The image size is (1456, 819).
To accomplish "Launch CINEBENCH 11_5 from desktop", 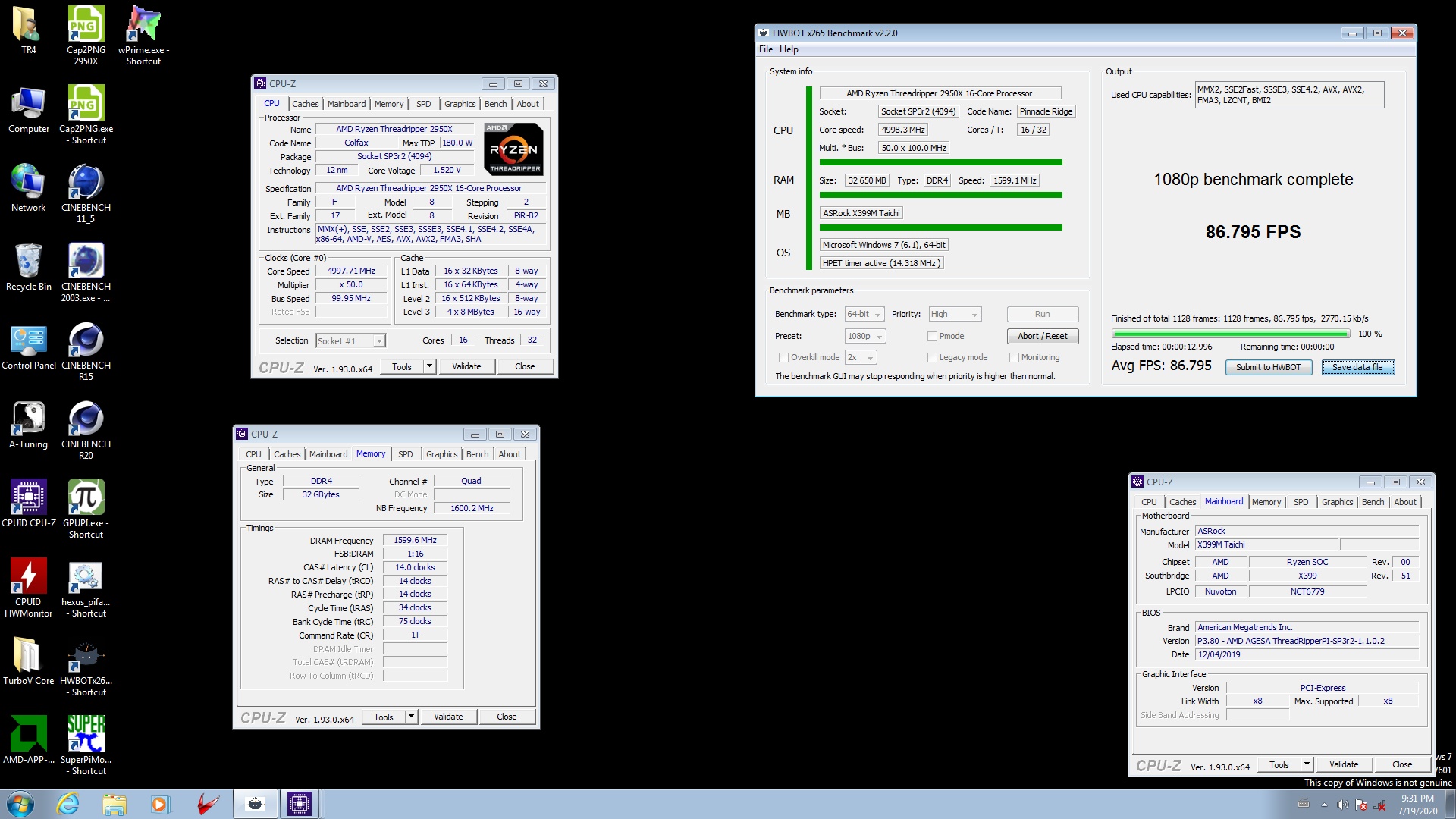I will [86, 193].
